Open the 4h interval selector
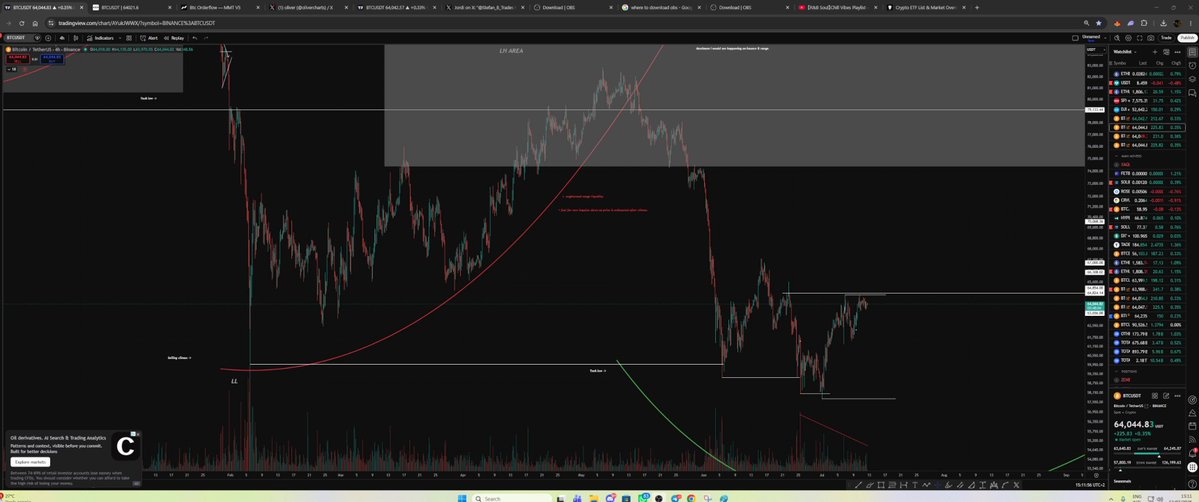 [62, 37]
